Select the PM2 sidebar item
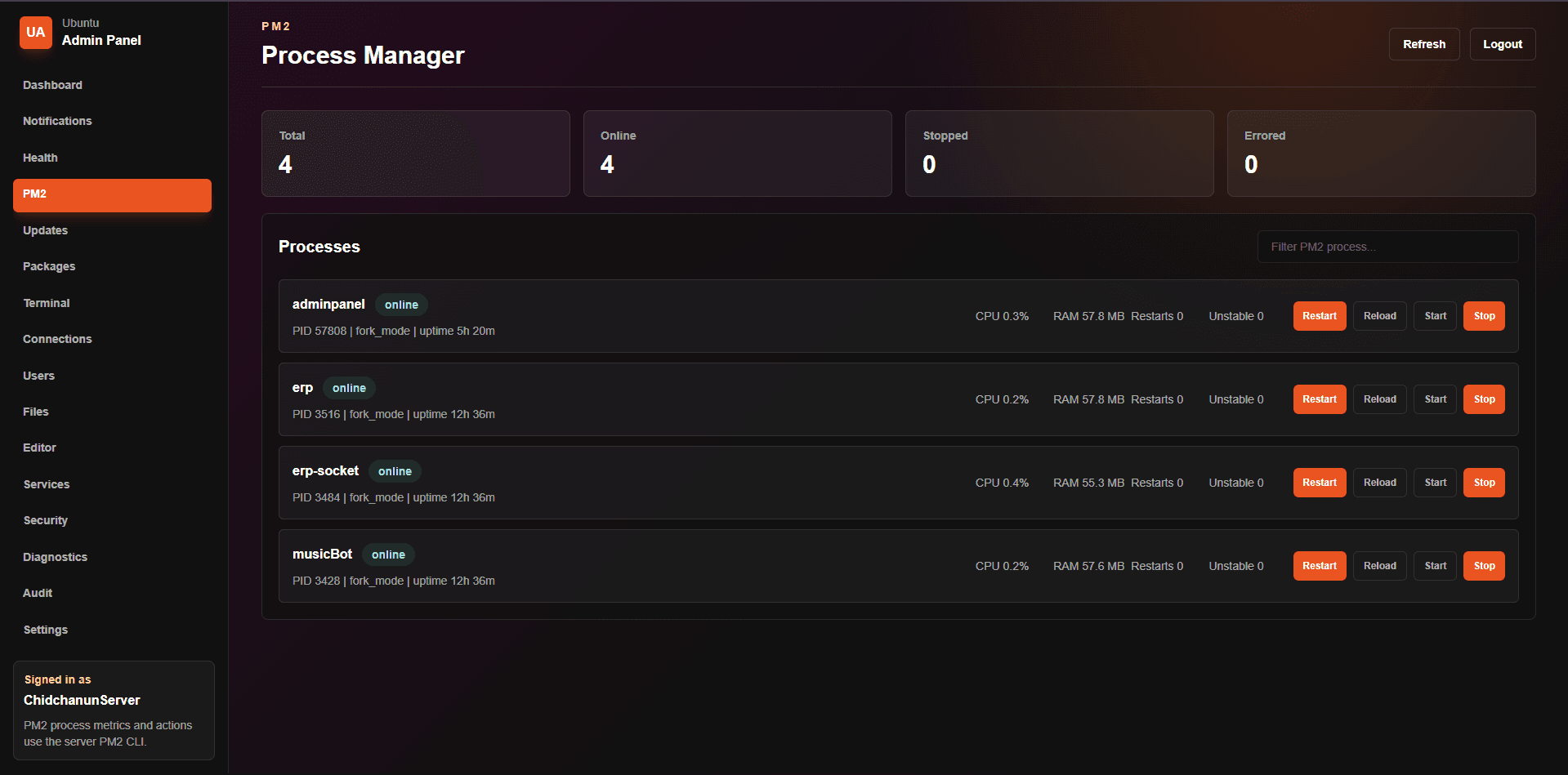The image size is (1568, 775). (x=112, y=195)
